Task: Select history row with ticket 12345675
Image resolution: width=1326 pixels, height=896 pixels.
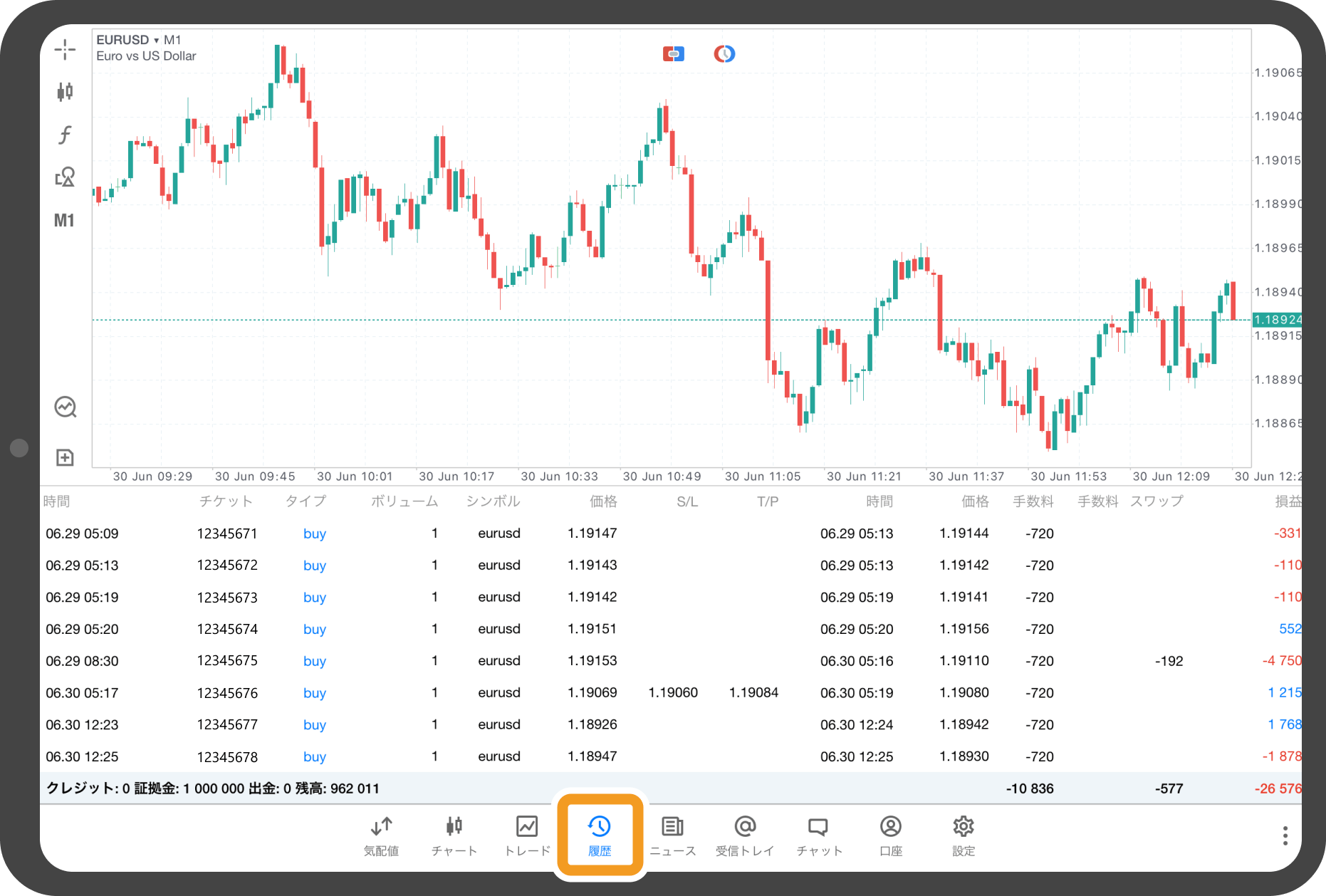Action: [671, 661]
